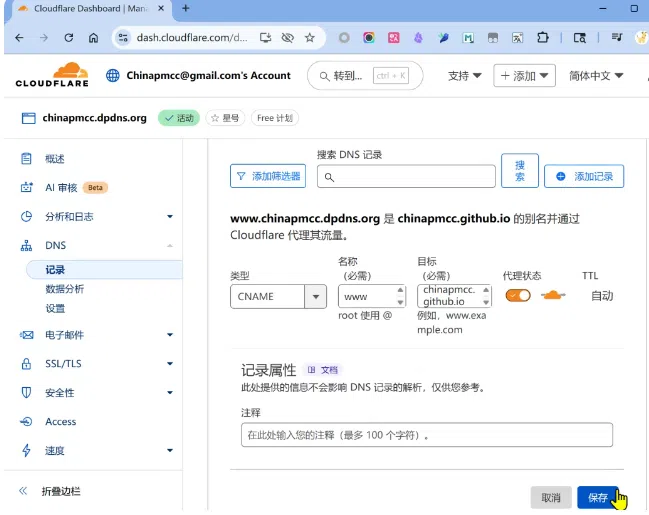This screenshot has height=515, width=649.
Task: Click the site info icon in address bar
Action: [x=123, y=38]
